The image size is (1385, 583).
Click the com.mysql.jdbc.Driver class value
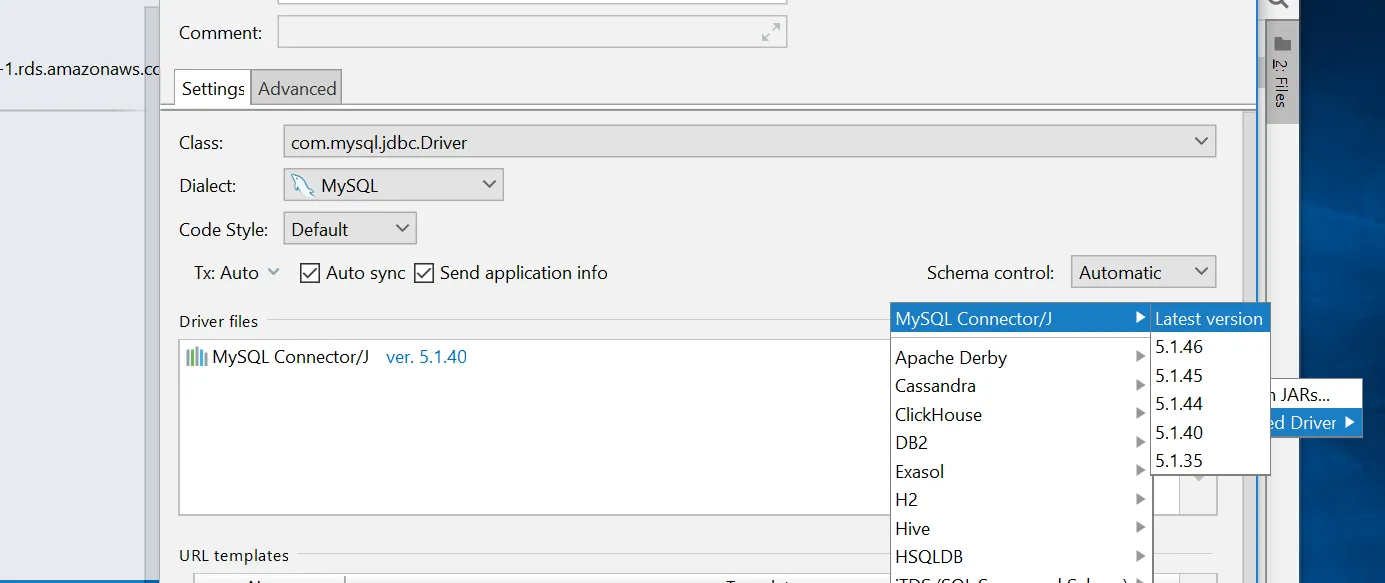pyautogui.click(x=379, y=142)
